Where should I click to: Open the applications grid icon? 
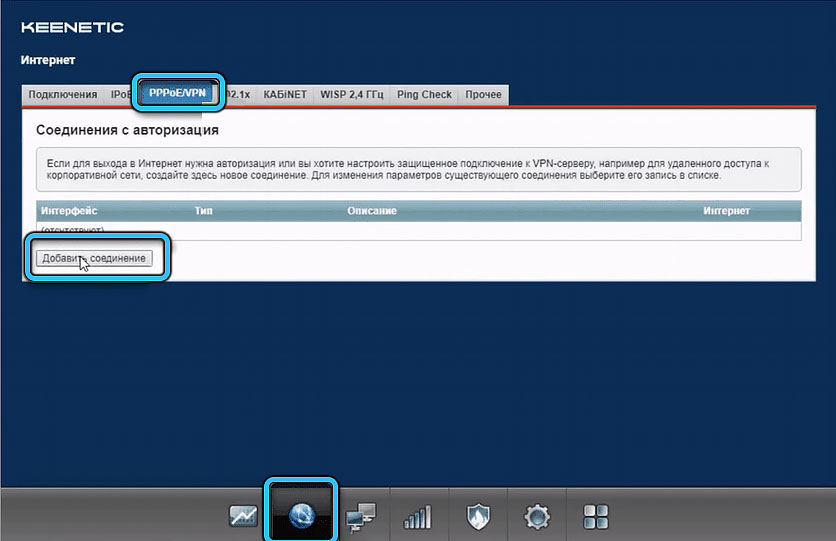point(596,516)
